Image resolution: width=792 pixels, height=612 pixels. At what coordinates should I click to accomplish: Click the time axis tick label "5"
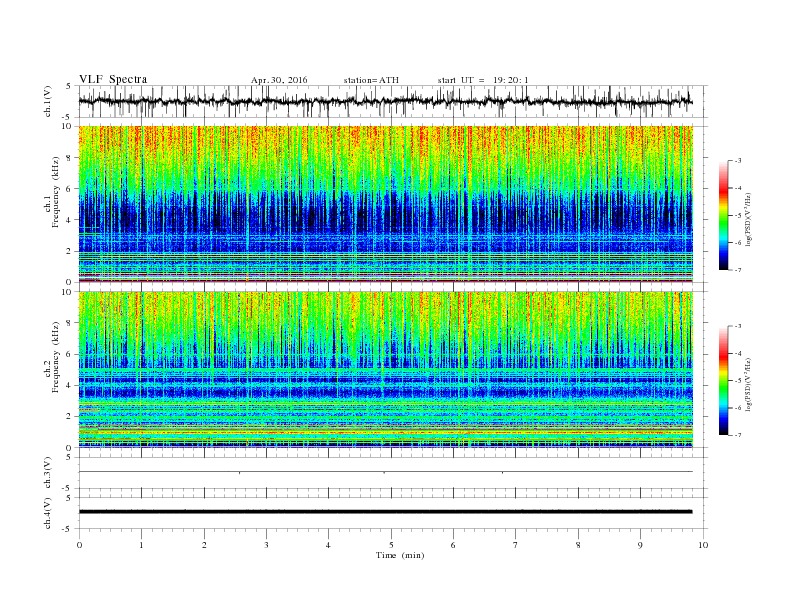click(391, 545)
